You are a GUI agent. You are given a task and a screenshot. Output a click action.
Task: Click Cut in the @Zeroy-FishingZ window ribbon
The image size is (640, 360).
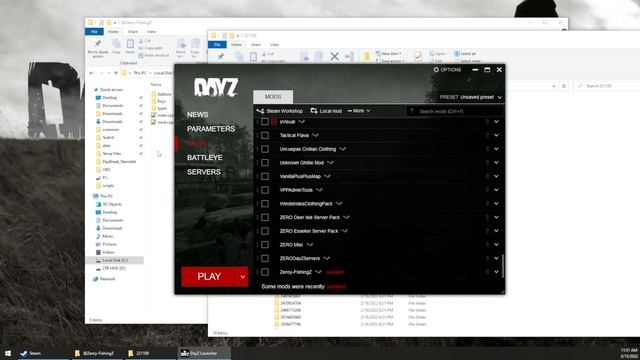click(x=145, y=41)
